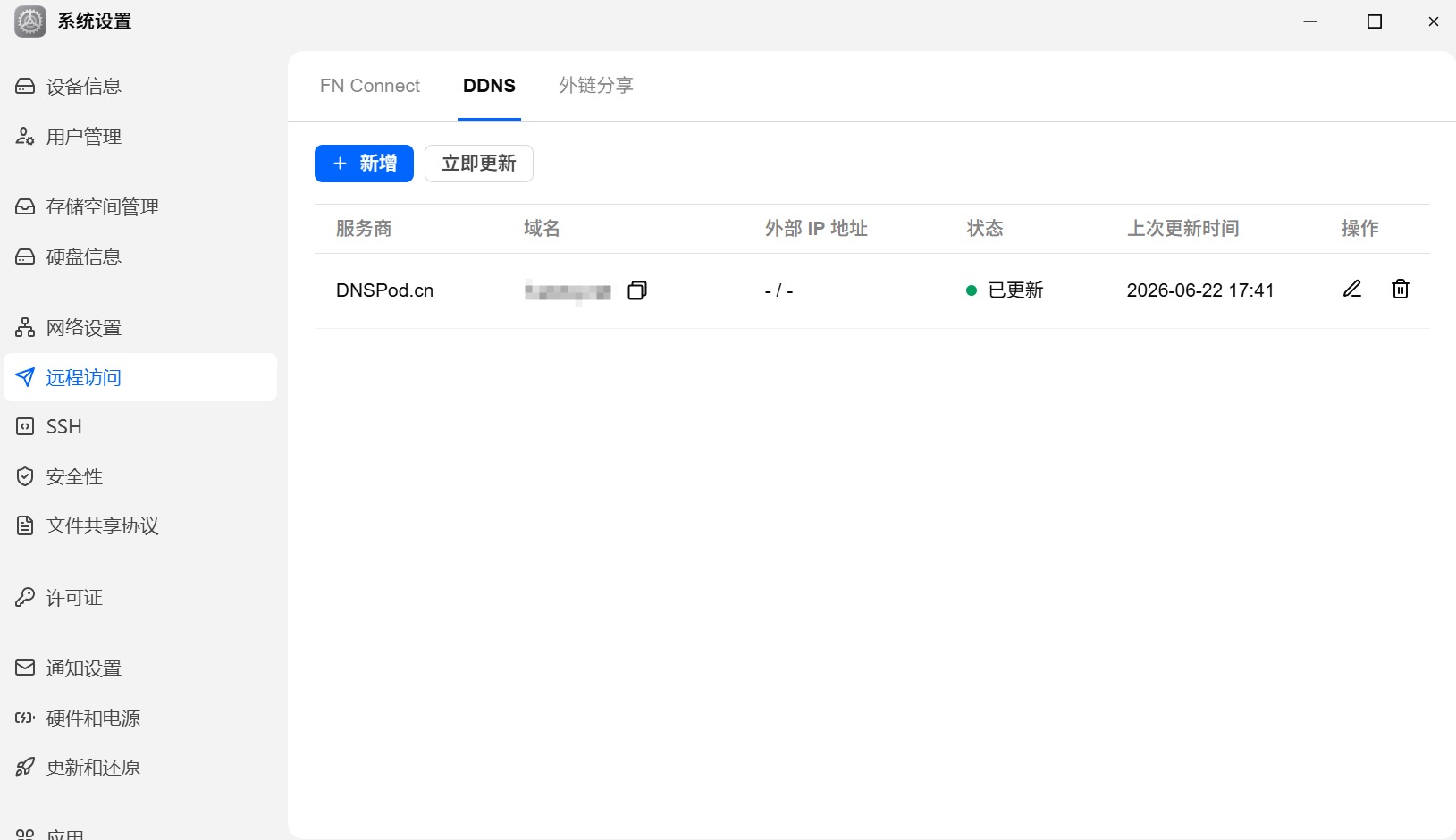The image size is (1456, 840).
Task: Select 设备信息 device information
Action: 140,86
